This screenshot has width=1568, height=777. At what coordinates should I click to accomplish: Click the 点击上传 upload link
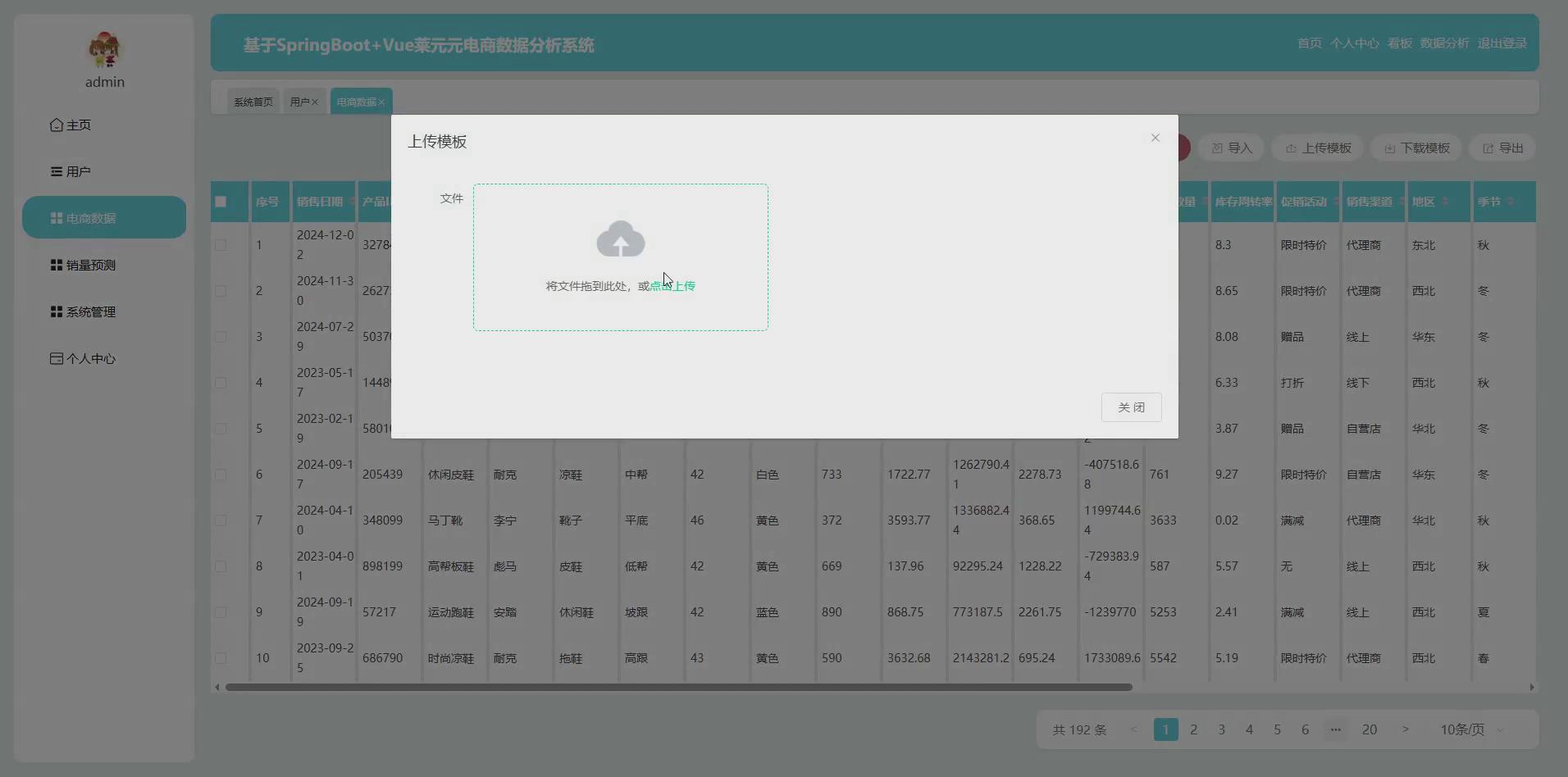[672, 285]
